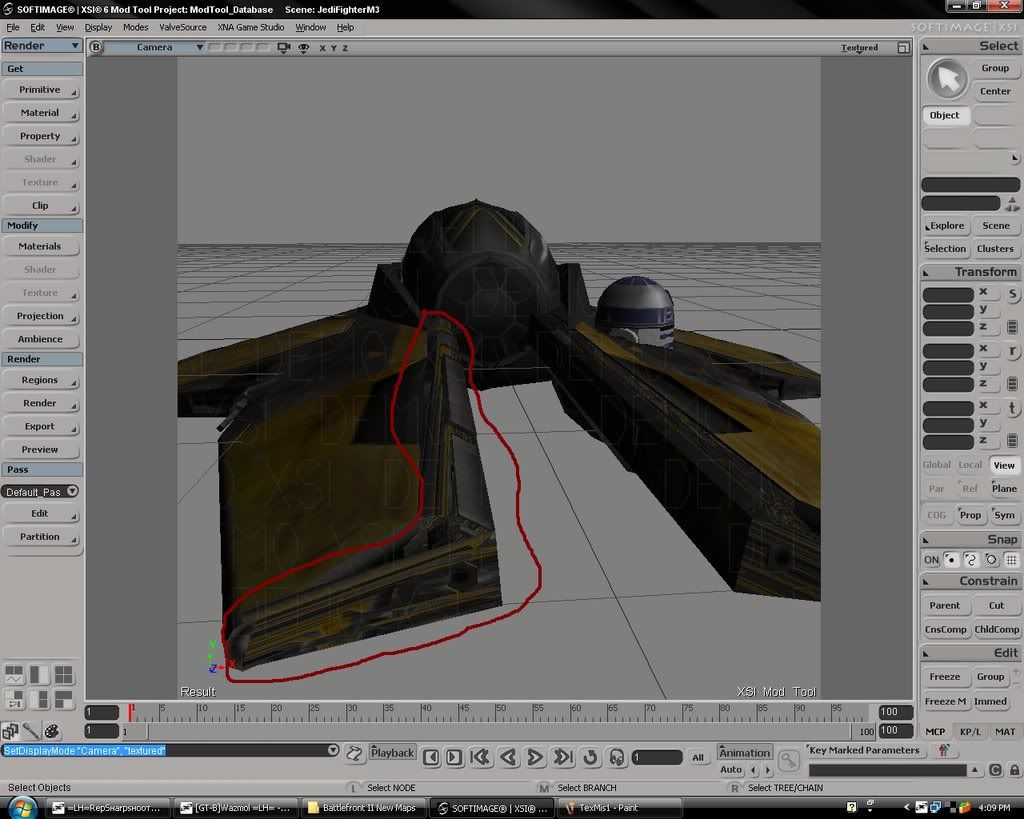Screen dimensions: 1024x819
Task: Click the Clusters button
Action: [995, 249]
